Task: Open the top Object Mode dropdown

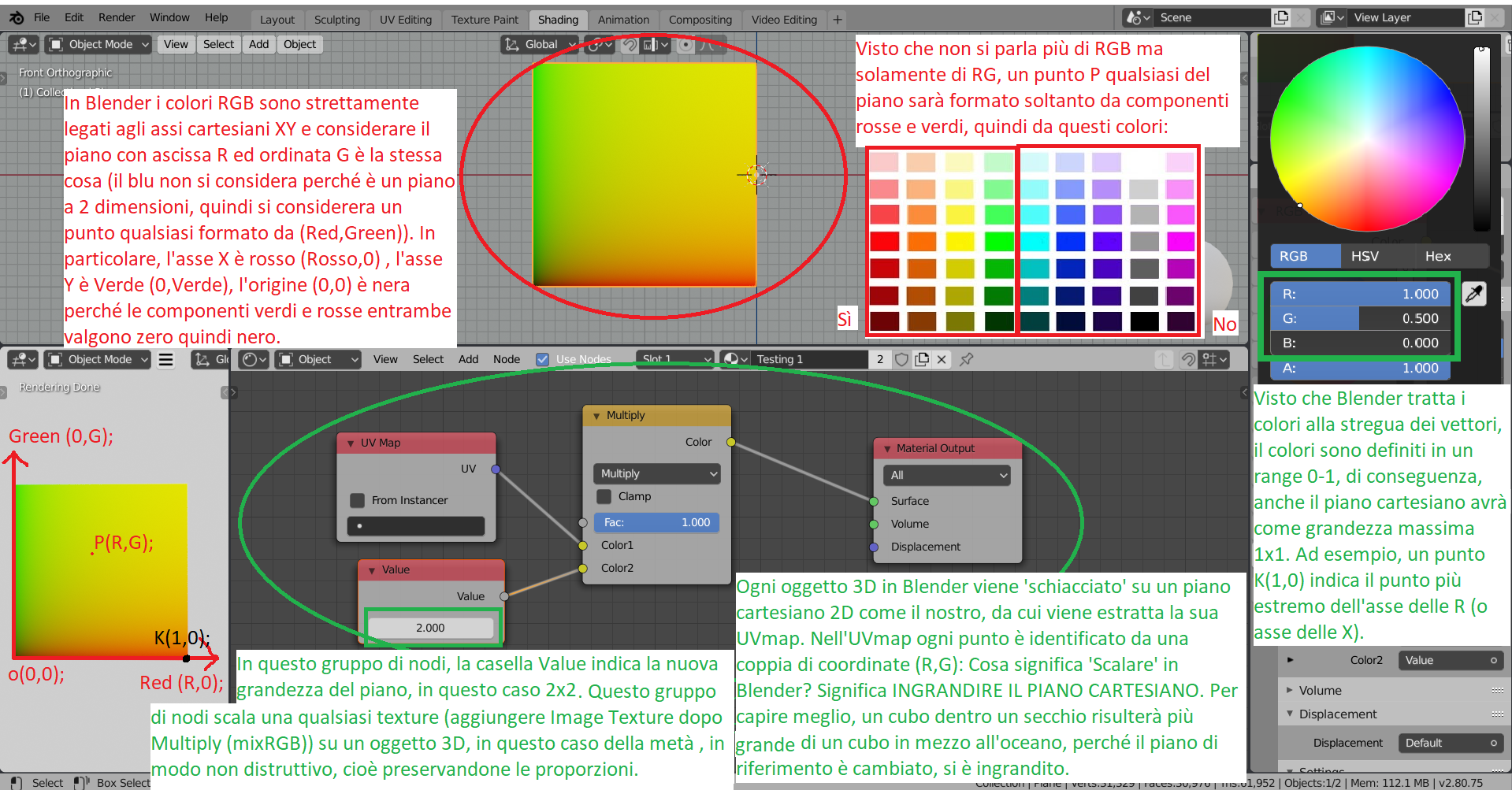Action: (x=98, y=45)
